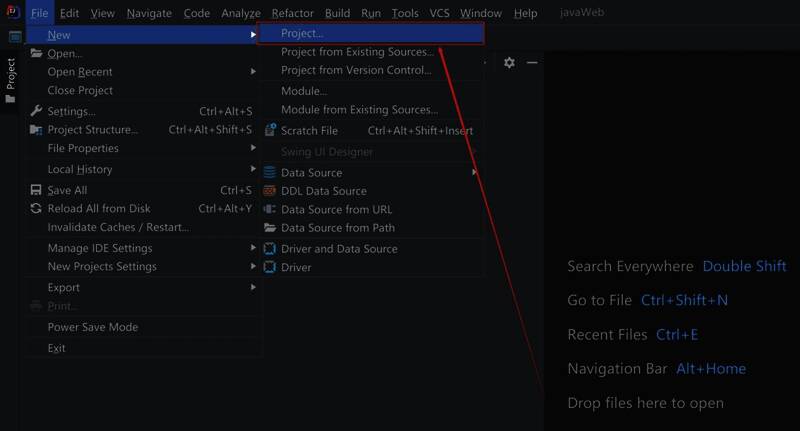
Task: Click the Settings wrench icon
Action: click(x=37, y=111)
